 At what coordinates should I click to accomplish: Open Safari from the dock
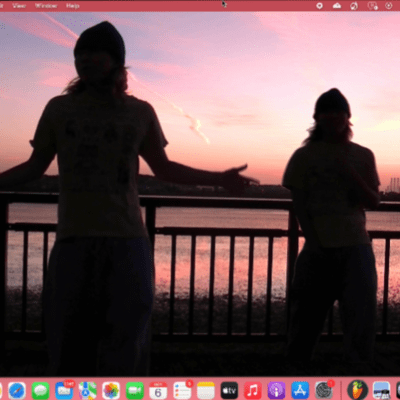[x=17, y=390]
